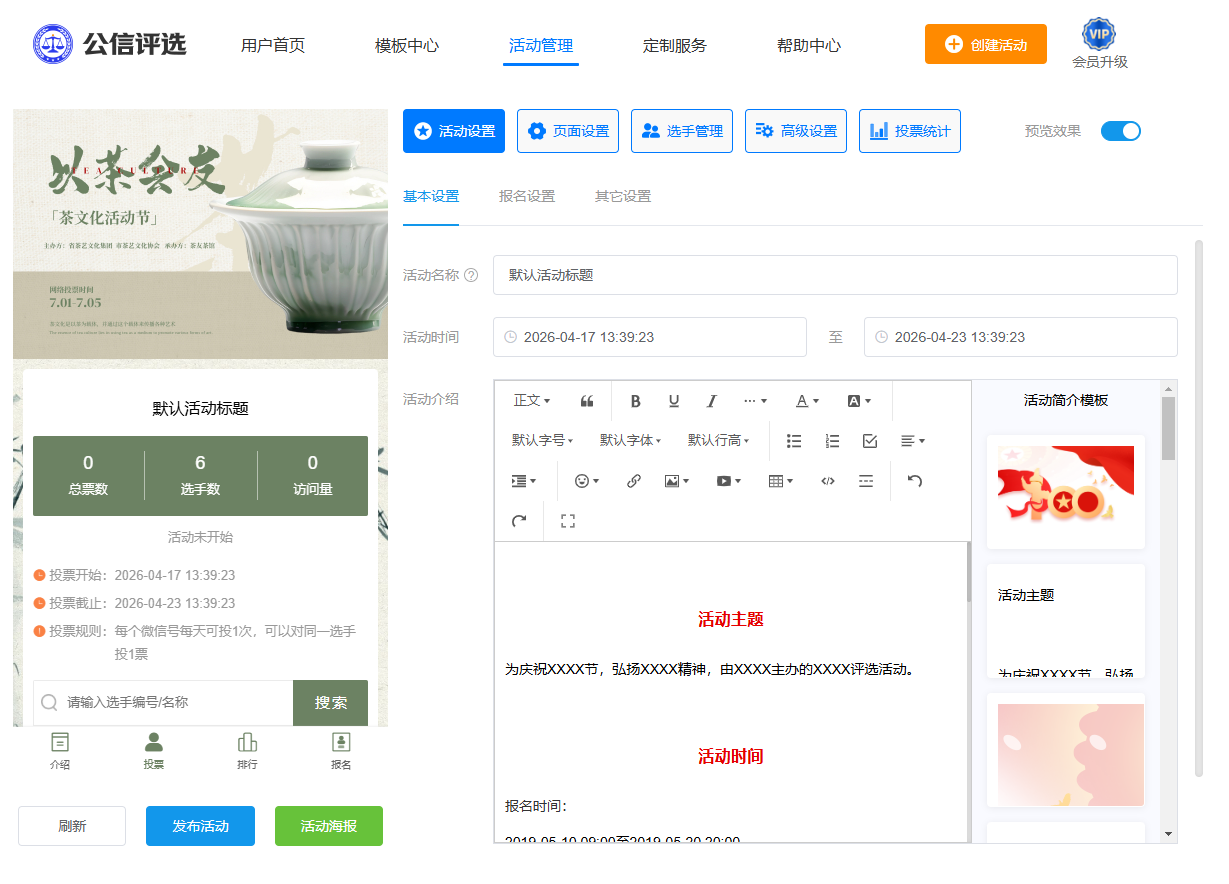Switch to the 基本设置 tab

point(431,197)
